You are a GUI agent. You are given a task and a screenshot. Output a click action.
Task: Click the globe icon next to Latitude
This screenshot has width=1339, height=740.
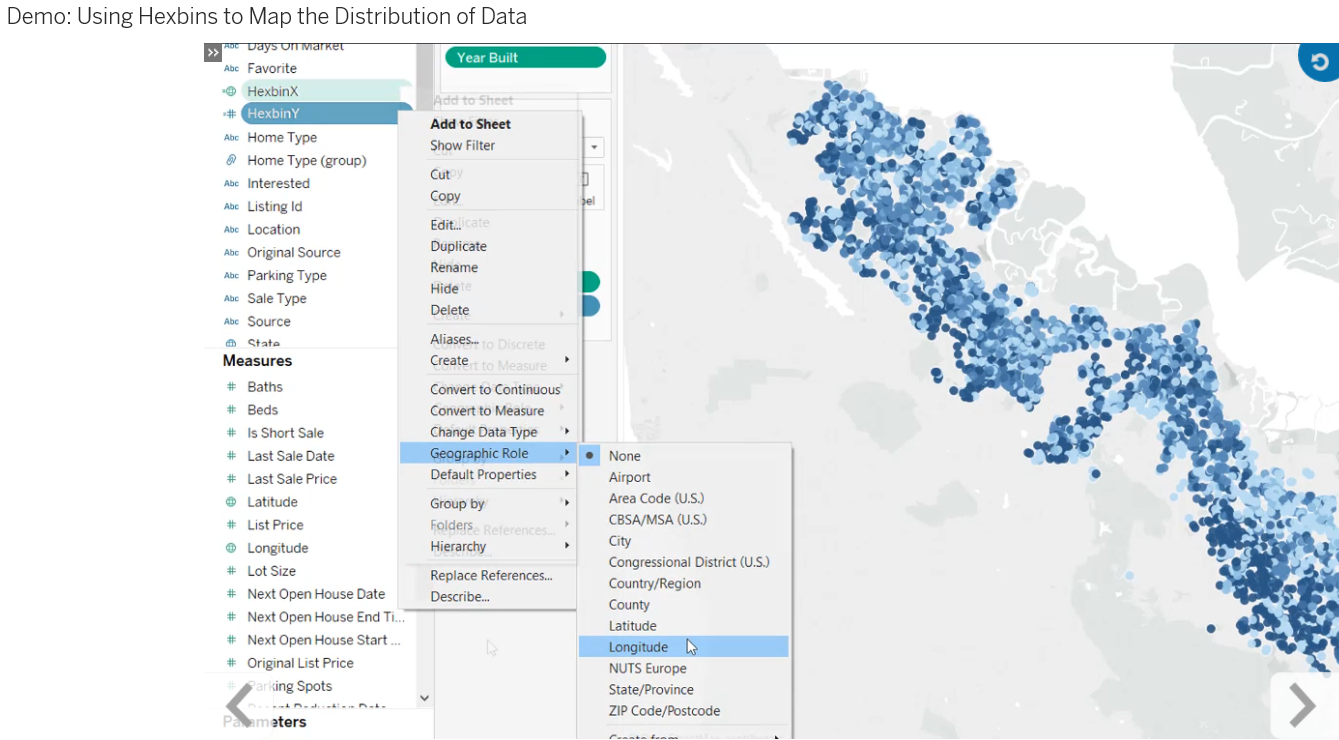coord(231,502)
